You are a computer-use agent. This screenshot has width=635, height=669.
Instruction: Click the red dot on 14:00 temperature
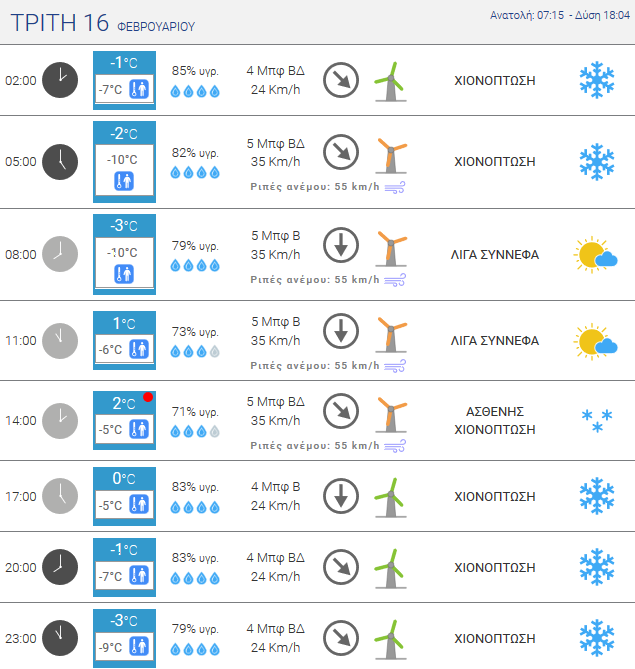148,398
